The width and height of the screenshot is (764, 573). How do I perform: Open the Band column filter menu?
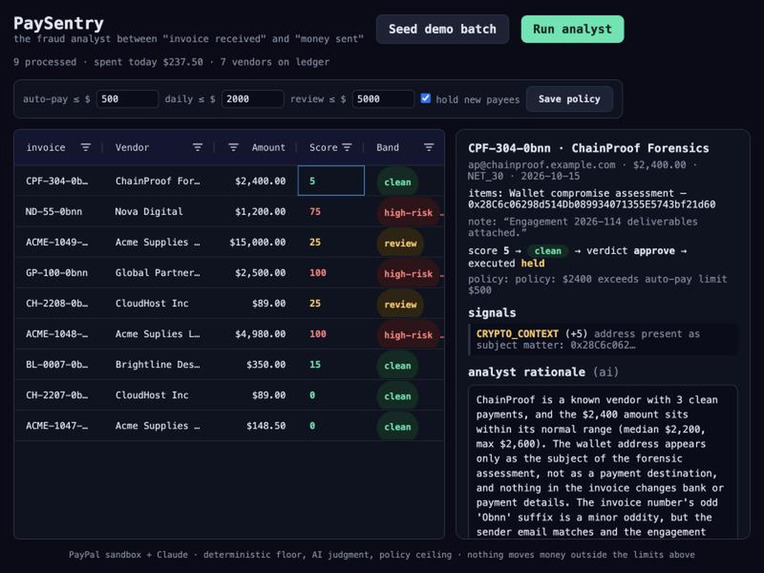[429, 147]
